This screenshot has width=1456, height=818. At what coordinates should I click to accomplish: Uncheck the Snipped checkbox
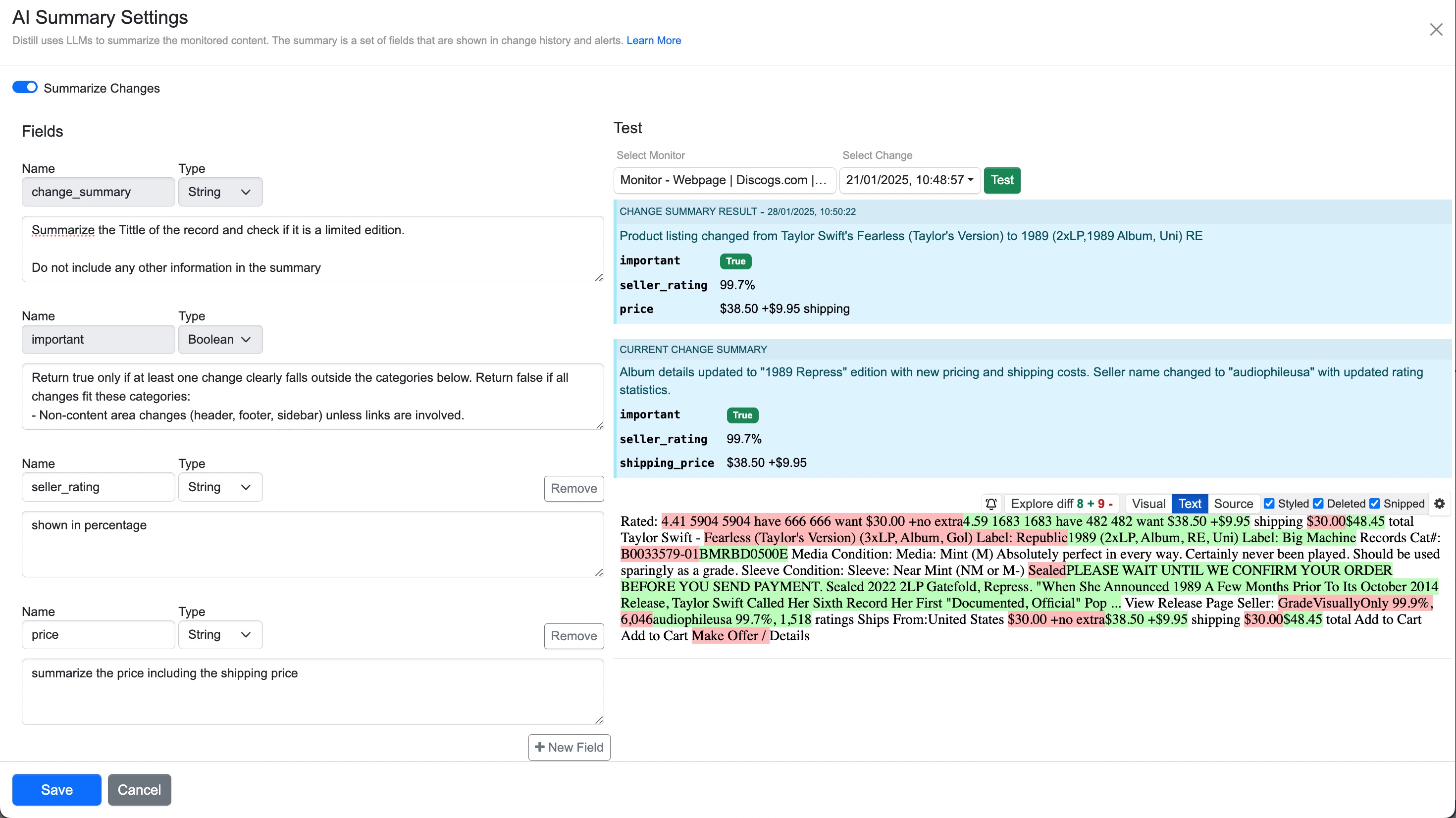point(1375,503)
